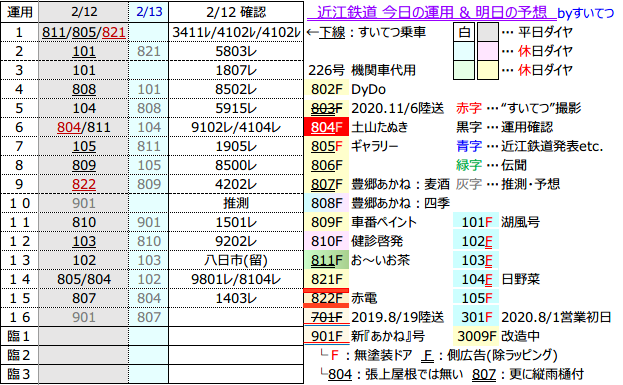This screenshot has height=385, width=623.
Task: Click the '緑字' legend label
Action: pos(469,165)
